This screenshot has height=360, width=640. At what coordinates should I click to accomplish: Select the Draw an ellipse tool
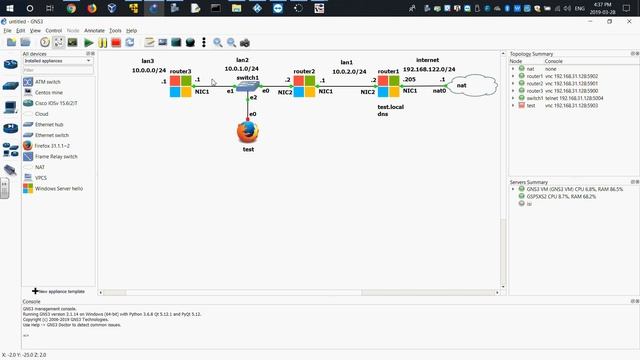click(190, 42)
